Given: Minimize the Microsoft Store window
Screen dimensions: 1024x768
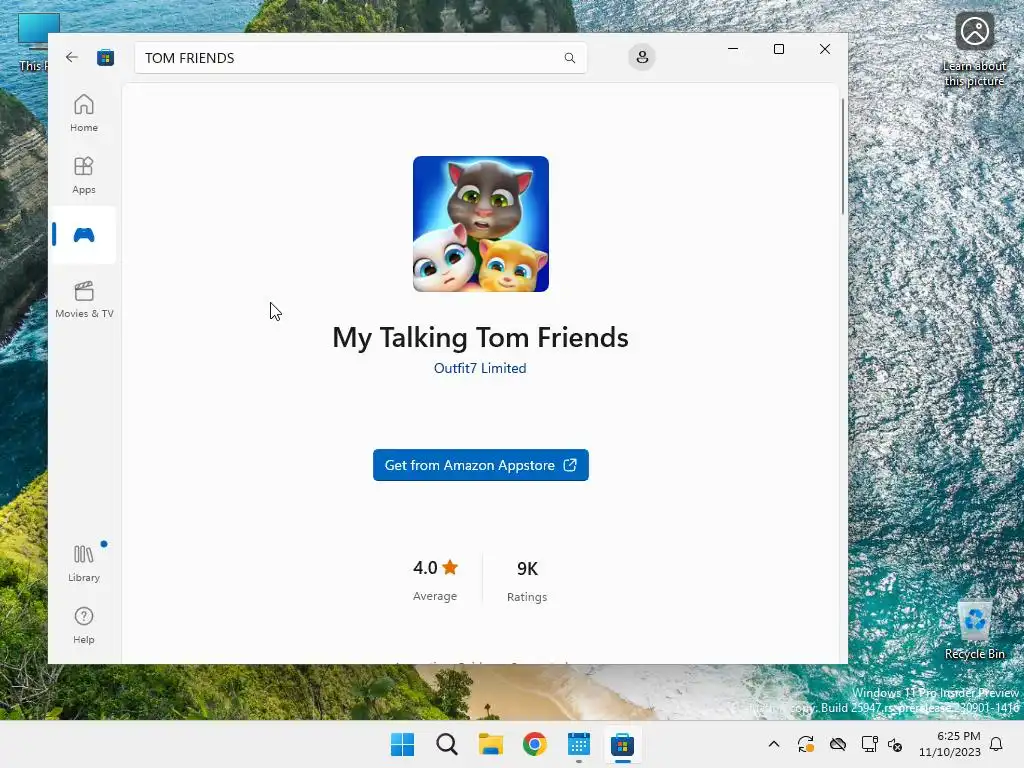Looking at the screenshot, I should coord(733,49).
